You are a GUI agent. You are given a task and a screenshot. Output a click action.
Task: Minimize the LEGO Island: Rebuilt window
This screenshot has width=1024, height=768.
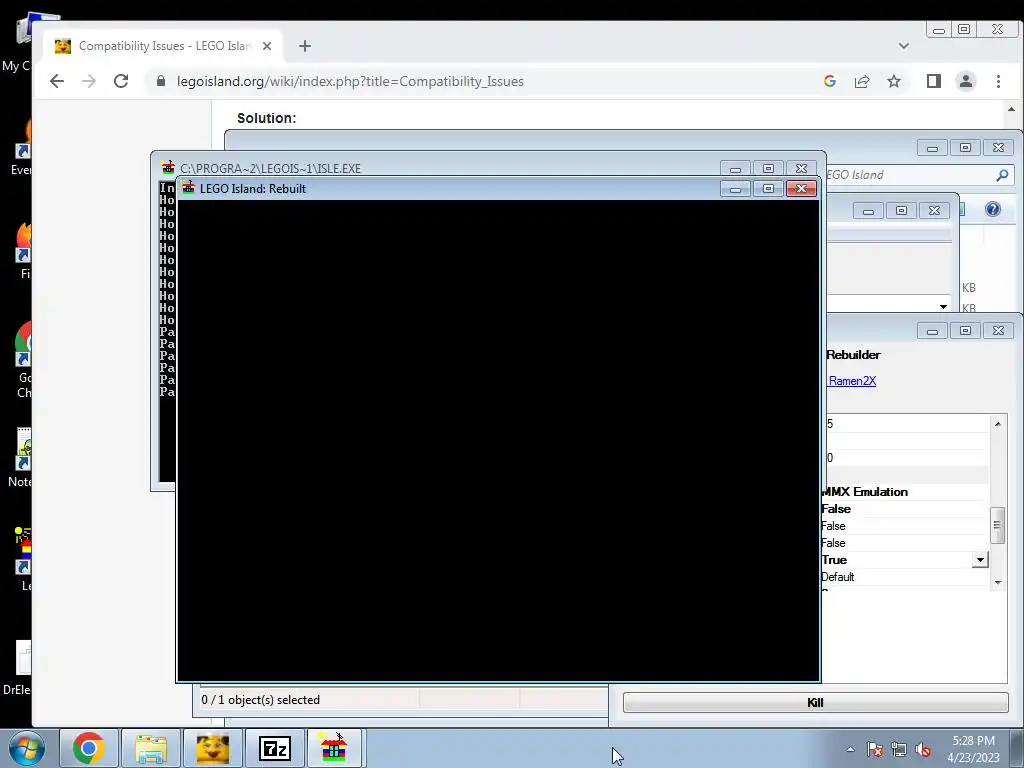(x=735, y=189)
